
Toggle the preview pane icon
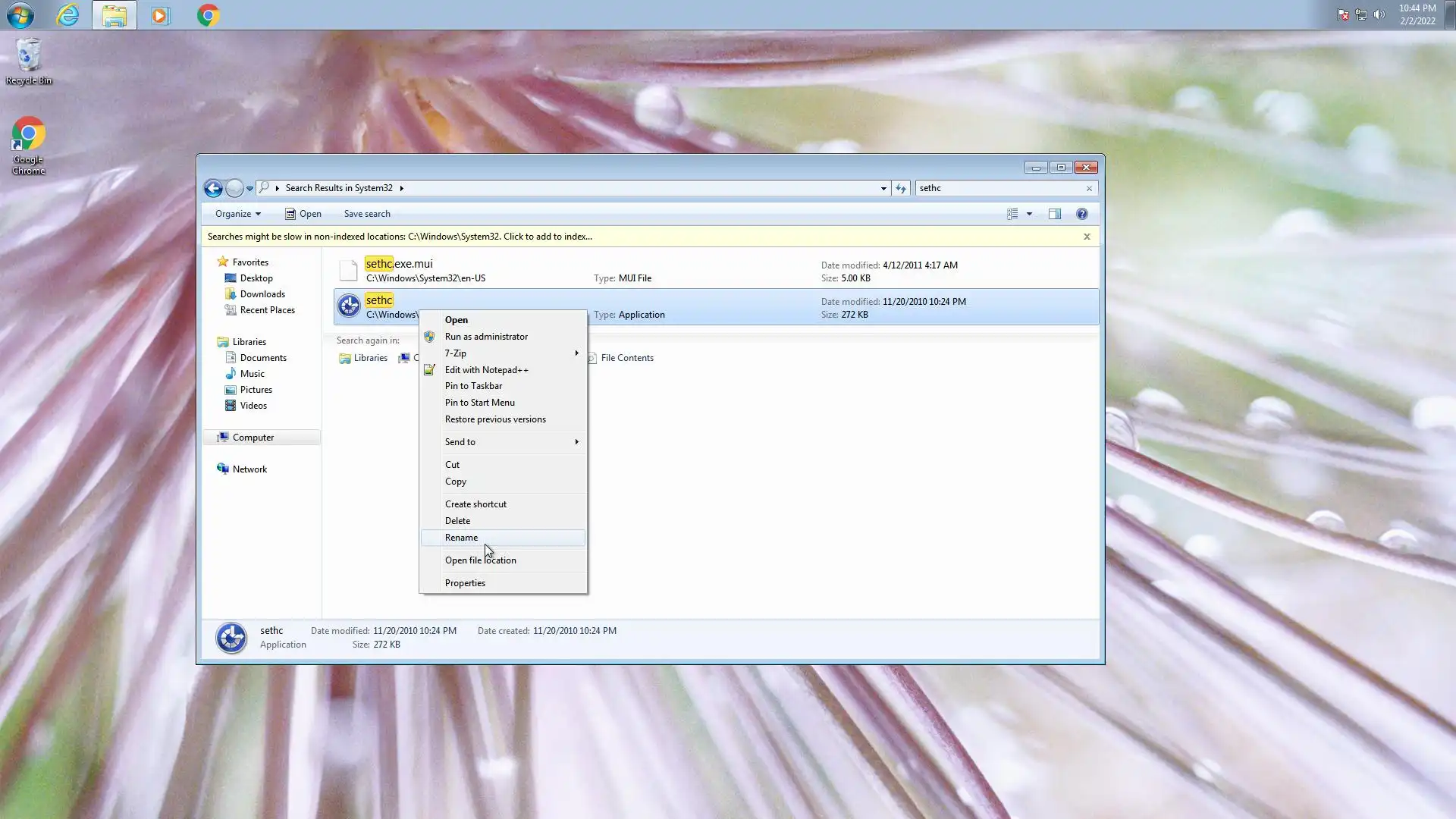(1054, 214)
